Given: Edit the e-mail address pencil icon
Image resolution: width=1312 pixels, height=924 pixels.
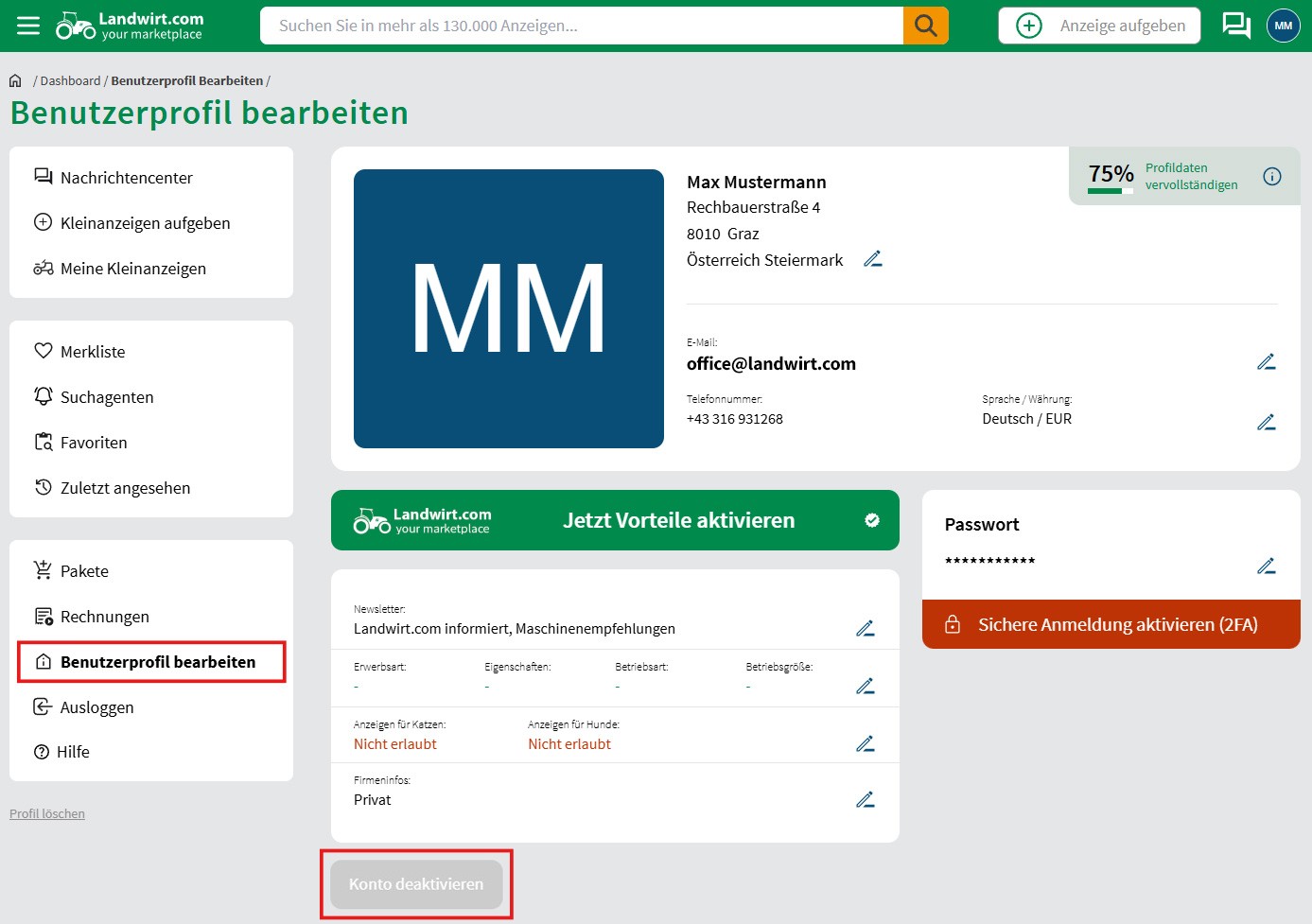Looking at the screenshot, I should [x=1266, y=362].
